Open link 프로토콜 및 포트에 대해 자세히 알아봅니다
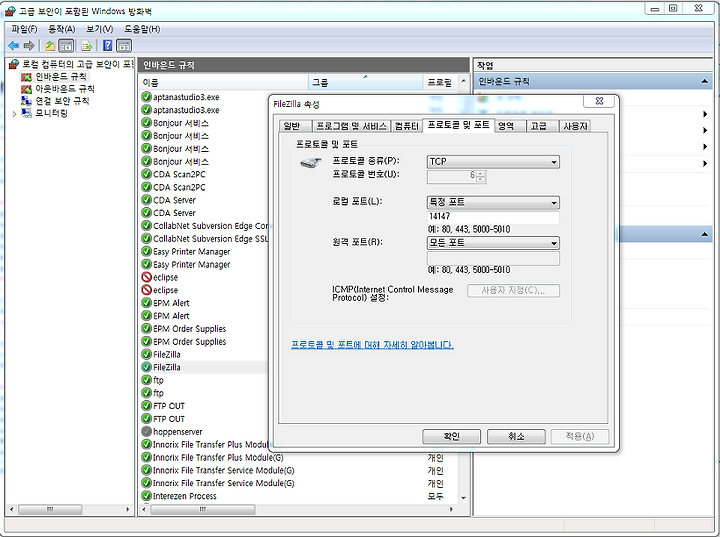720x537 pixels. tap(372, 345)
